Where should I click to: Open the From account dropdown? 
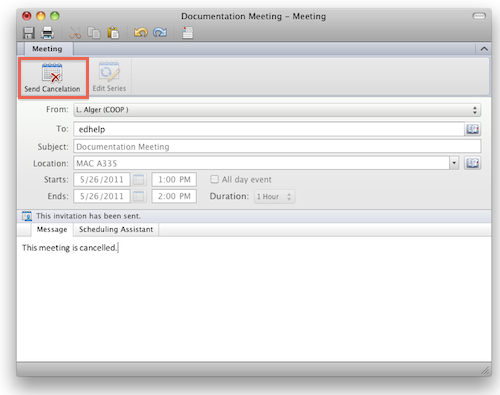pos(277,110)
